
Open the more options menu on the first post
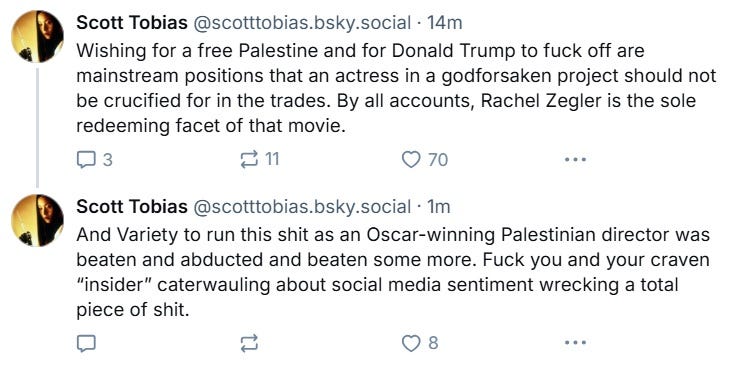[575, 160]
